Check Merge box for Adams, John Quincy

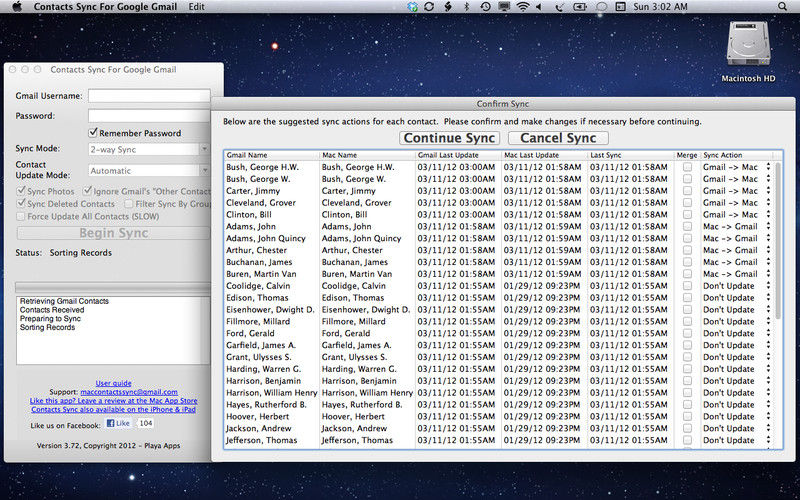(687, 238)
